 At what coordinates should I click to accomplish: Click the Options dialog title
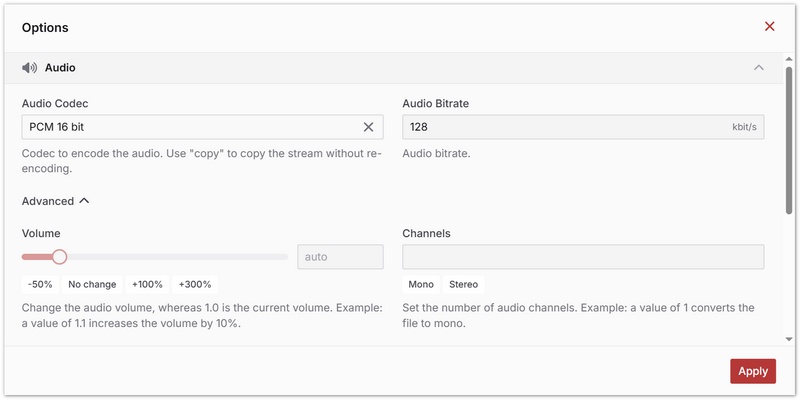45,28
